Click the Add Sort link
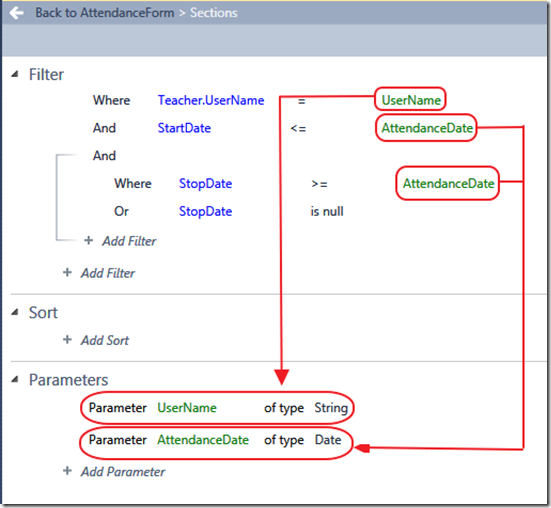Screen dimensions: 551x508 [x=105, y=340]
